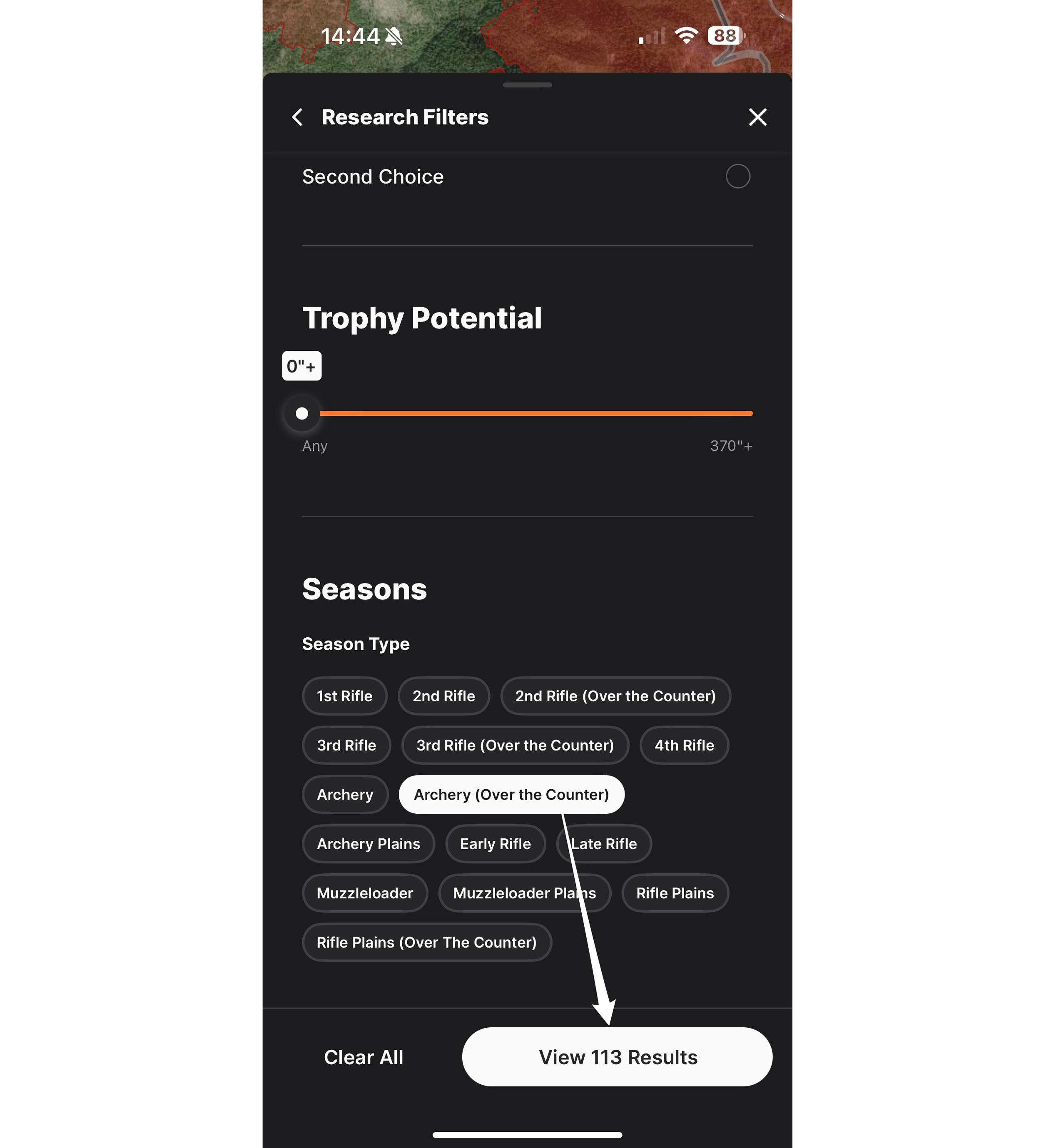The height and width of the screenshot is (1148, 1041).
Task: Select Rifle Plains Over The Counter
Action: point(425,942)
